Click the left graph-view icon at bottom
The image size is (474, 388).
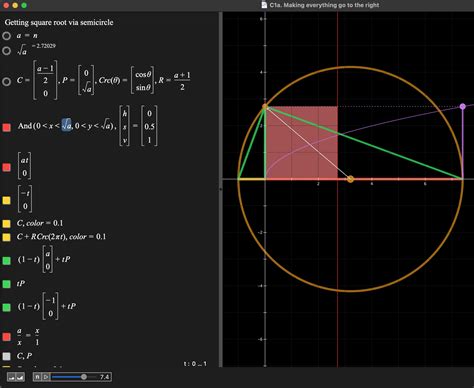click(x=12, y=377)
